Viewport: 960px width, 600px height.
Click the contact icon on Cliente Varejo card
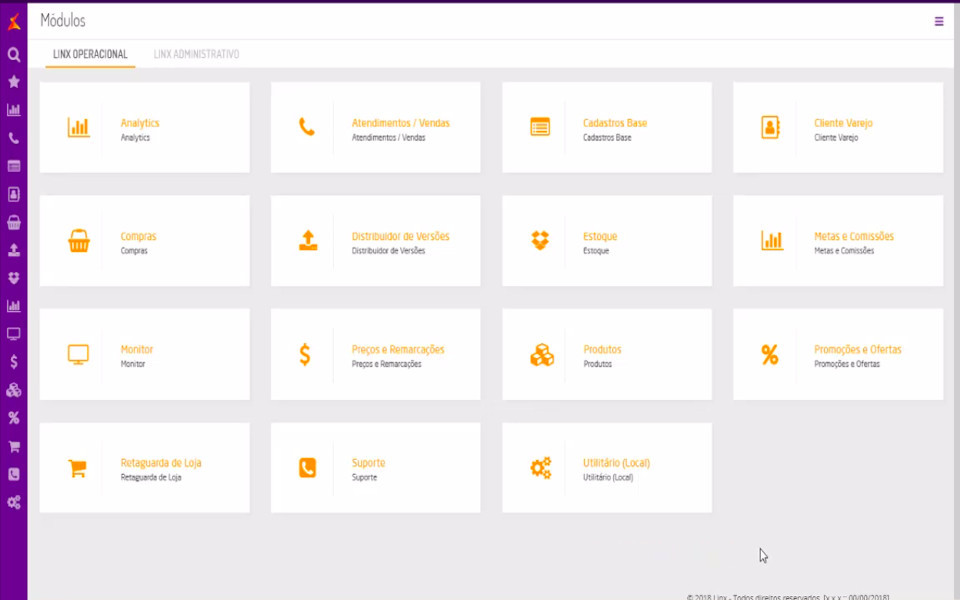click(x=770, y=127)
